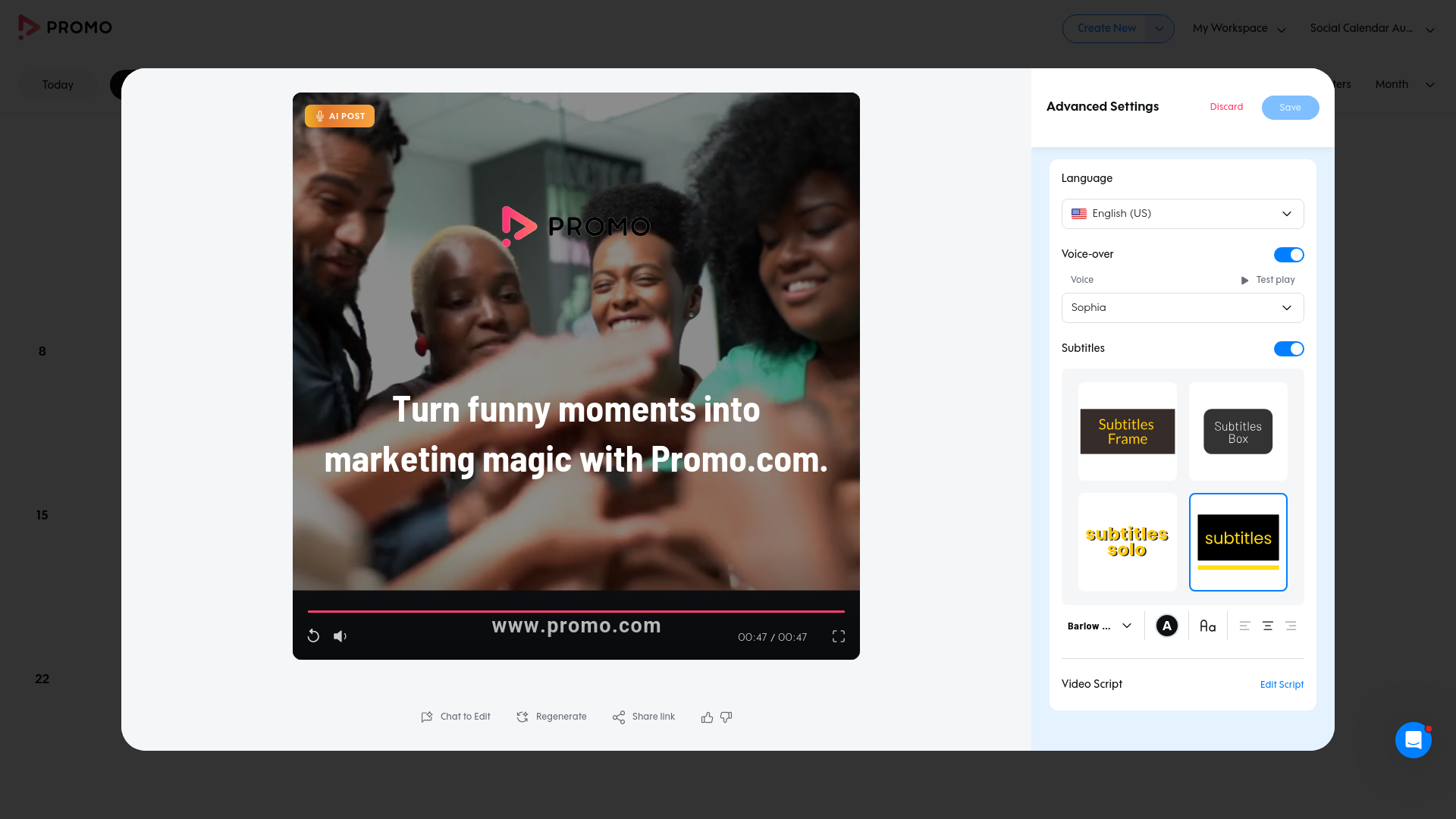Click the thumbs down icon
The image size is (1456, 819).
726,717
